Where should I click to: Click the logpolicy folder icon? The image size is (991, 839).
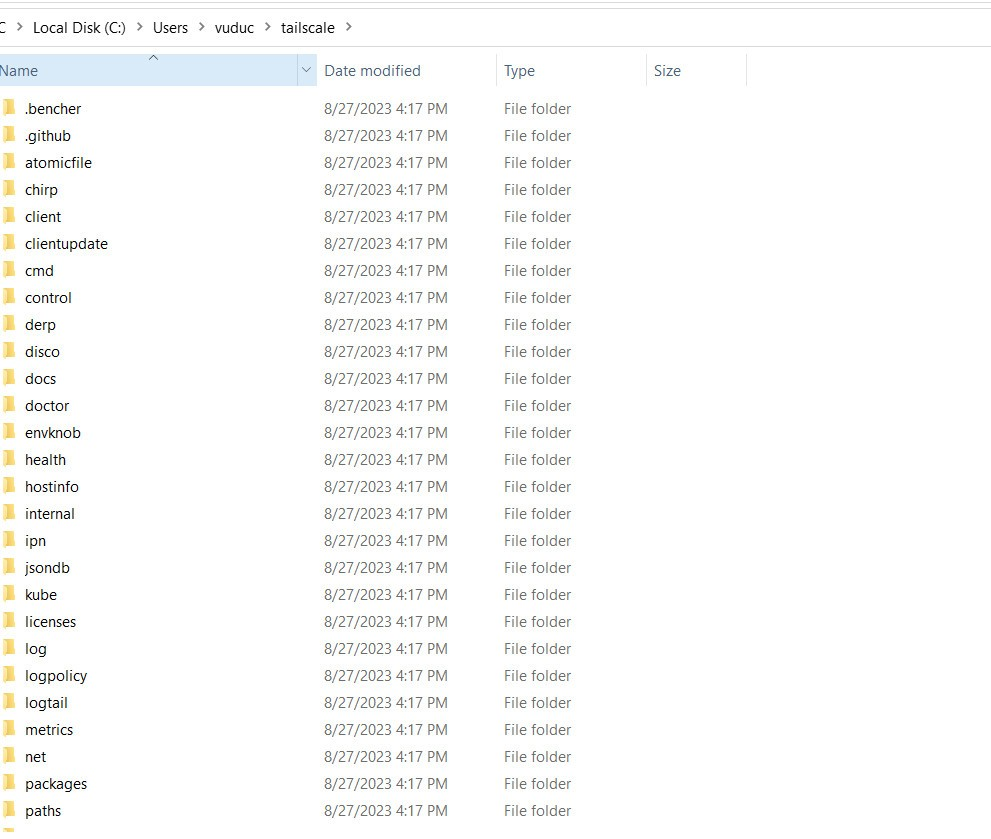coord(9,675)
